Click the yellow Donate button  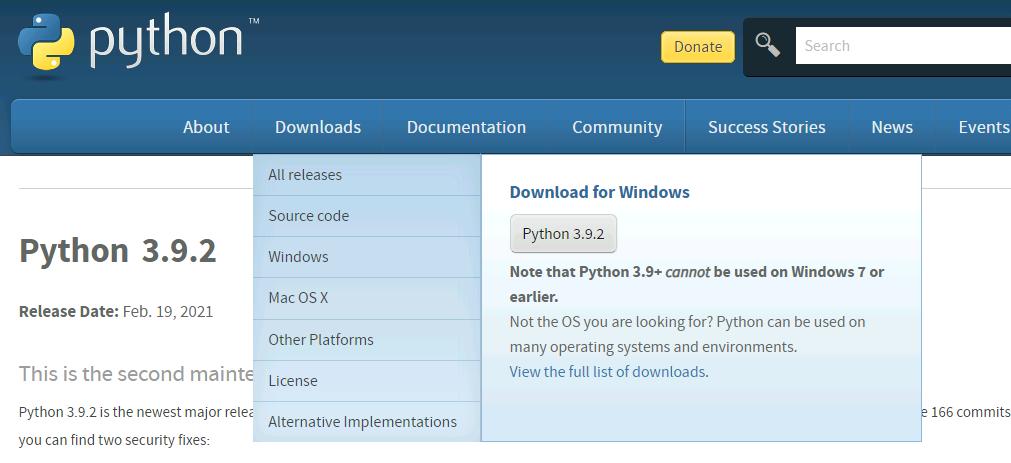(698, 47)
